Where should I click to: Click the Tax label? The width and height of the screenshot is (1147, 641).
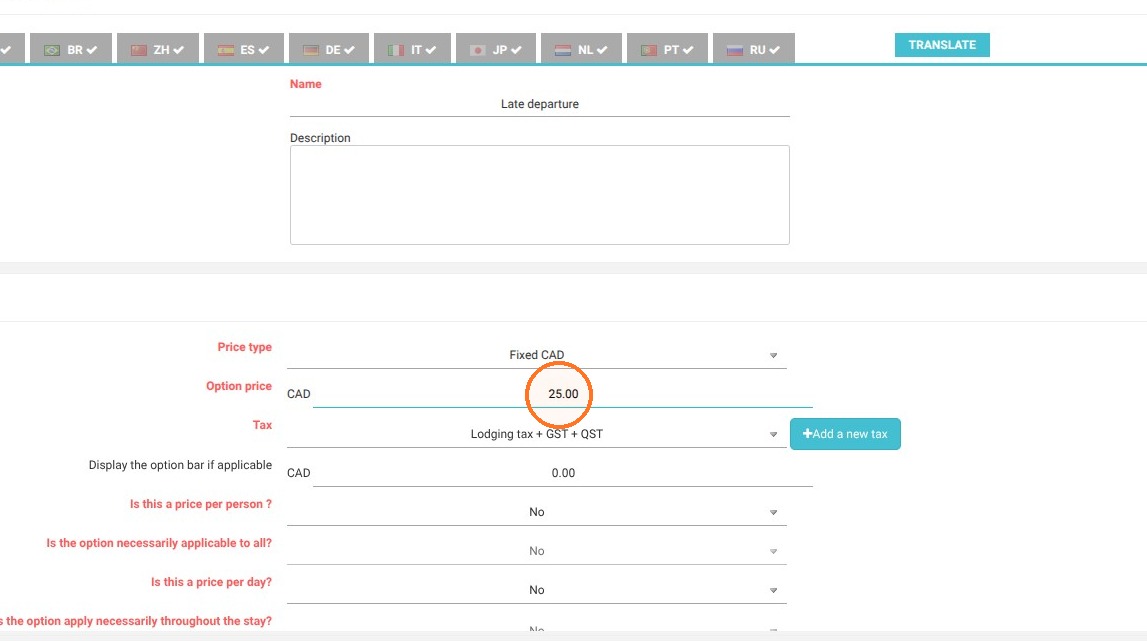[x=262, y=424]
